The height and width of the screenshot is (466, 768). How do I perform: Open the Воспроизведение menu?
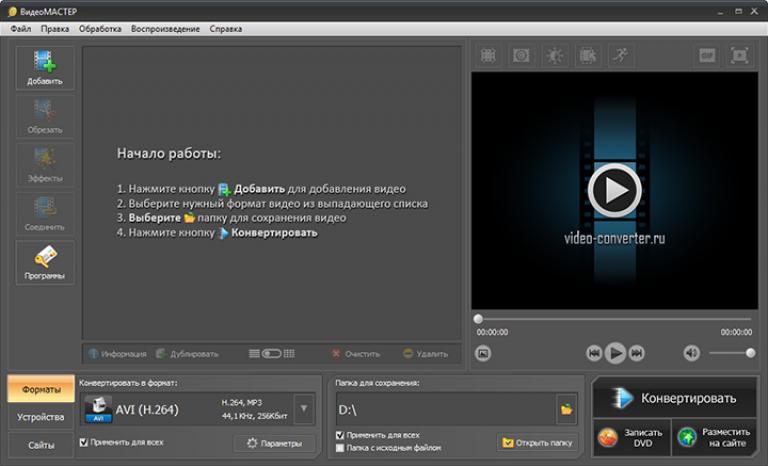click(165, 29)
